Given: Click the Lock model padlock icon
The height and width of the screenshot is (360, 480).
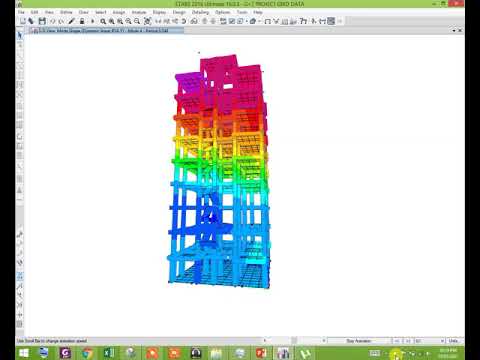Looking at the screenshot, I should (x=82, y=21).
